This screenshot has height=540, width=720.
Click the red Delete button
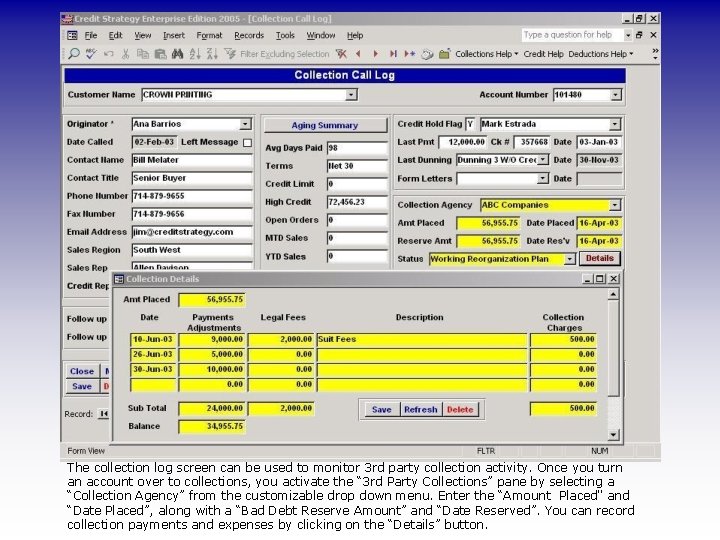460,410
